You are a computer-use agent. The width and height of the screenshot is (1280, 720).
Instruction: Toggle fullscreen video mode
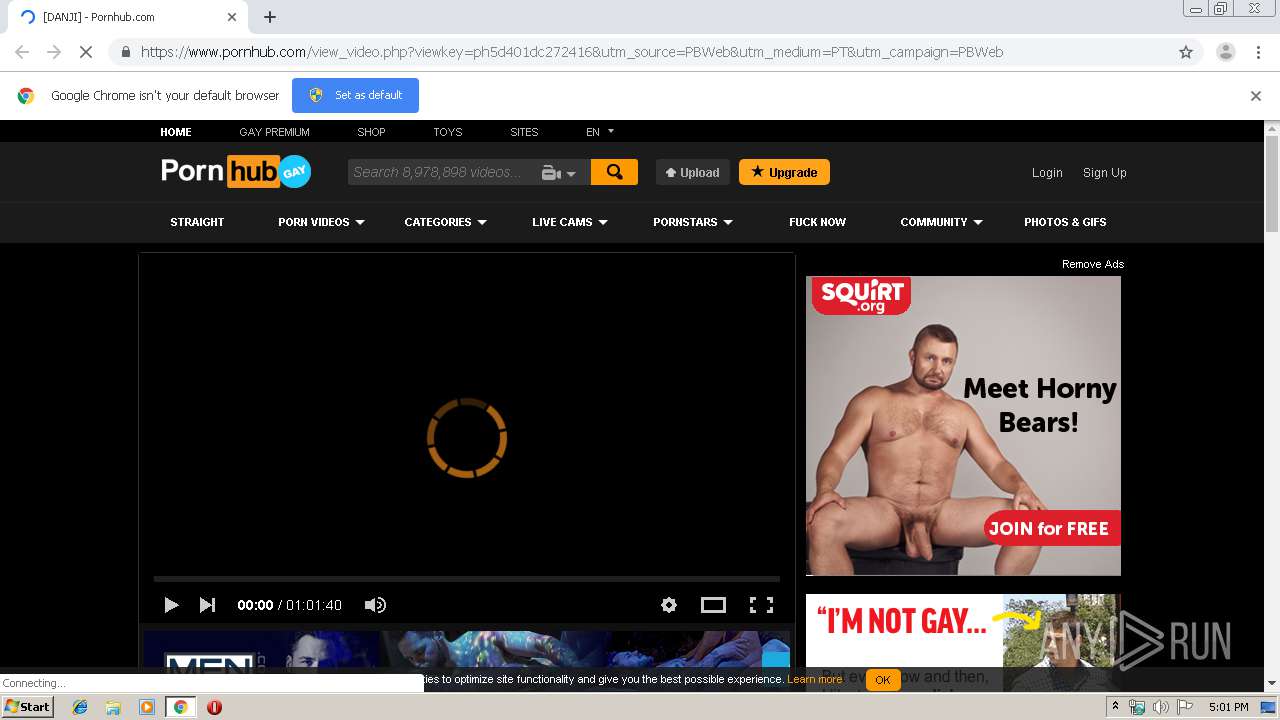click(x=761, y=605)
